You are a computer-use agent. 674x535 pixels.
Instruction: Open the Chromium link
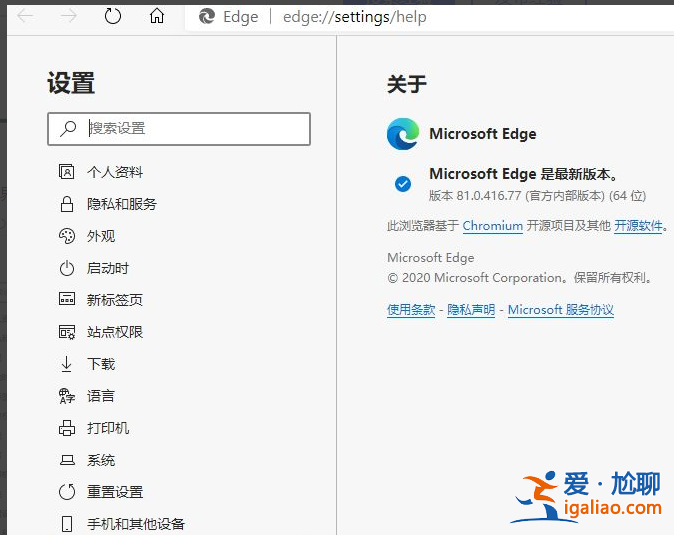tap(493, 226)
